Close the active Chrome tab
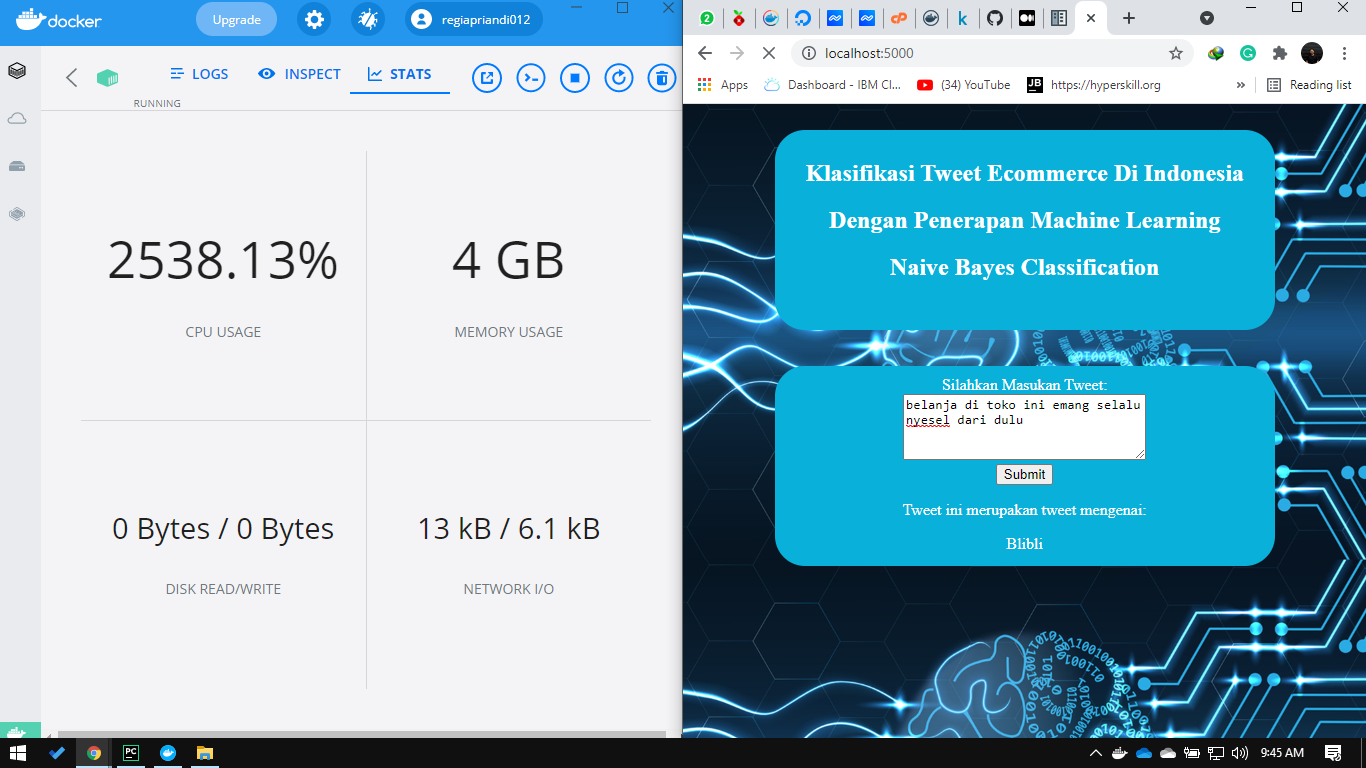This screenshot has width=1366, height=768. (1090, 18)
